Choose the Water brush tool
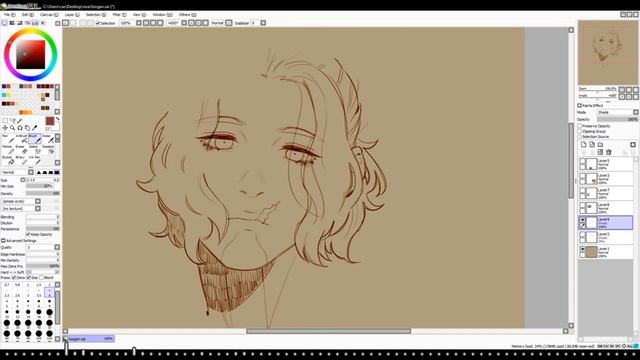The image size is (640, 360). [x=48, y=139]
